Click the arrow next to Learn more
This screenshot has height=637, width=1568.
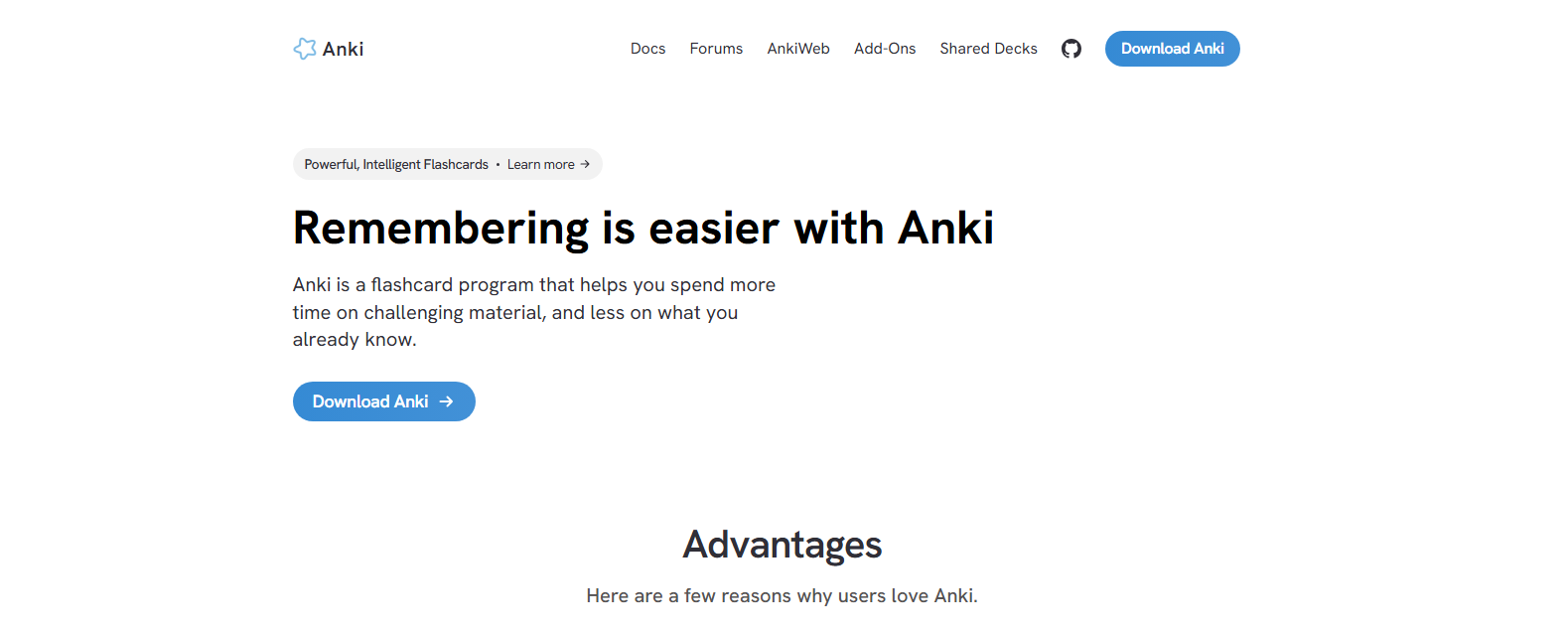[x=584, y=164]
